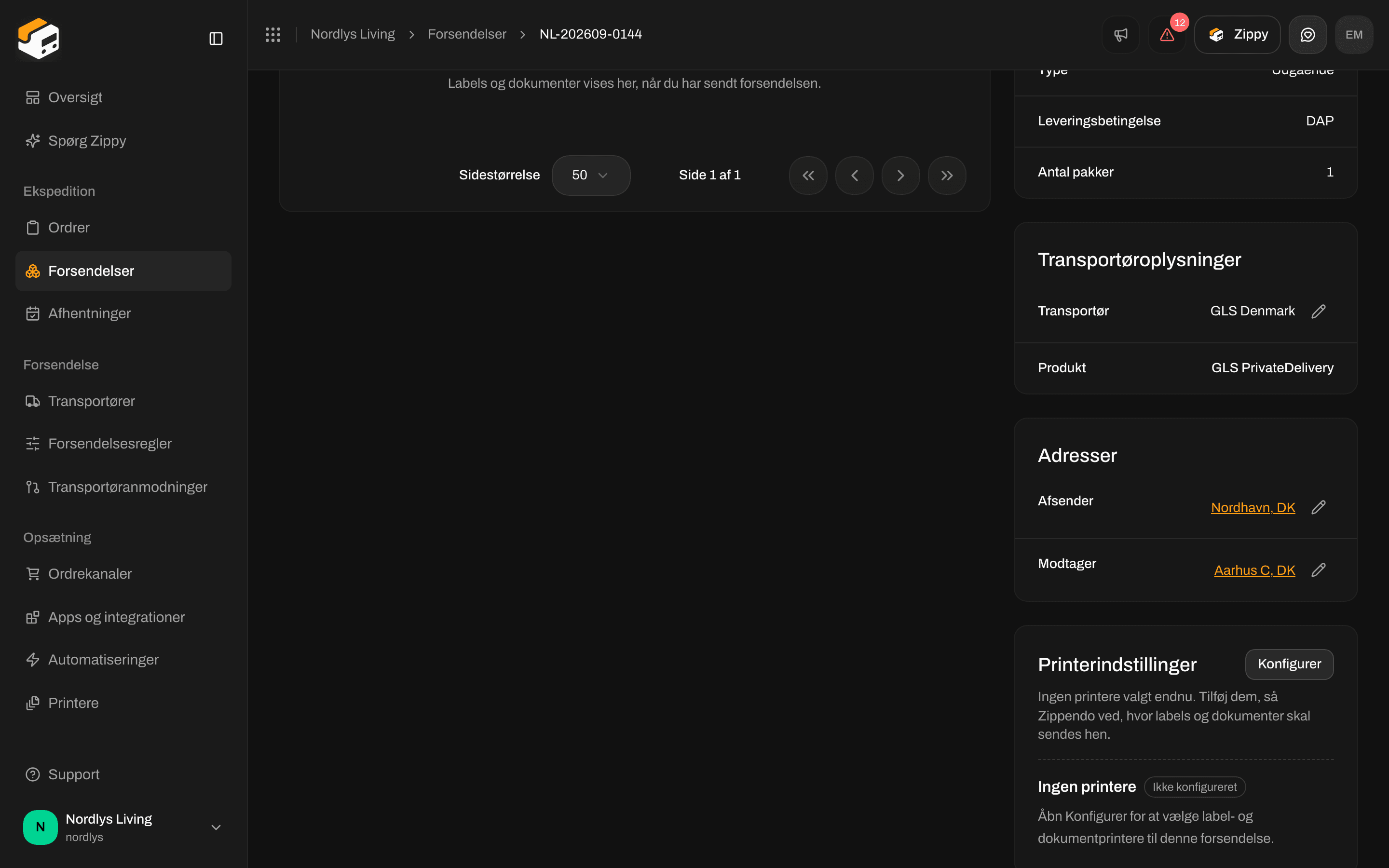Image resolution: width=1389 pixels, height=868 pixels.
Task: Click the Zippendo logo icon
Action: (x=39, y=38)
